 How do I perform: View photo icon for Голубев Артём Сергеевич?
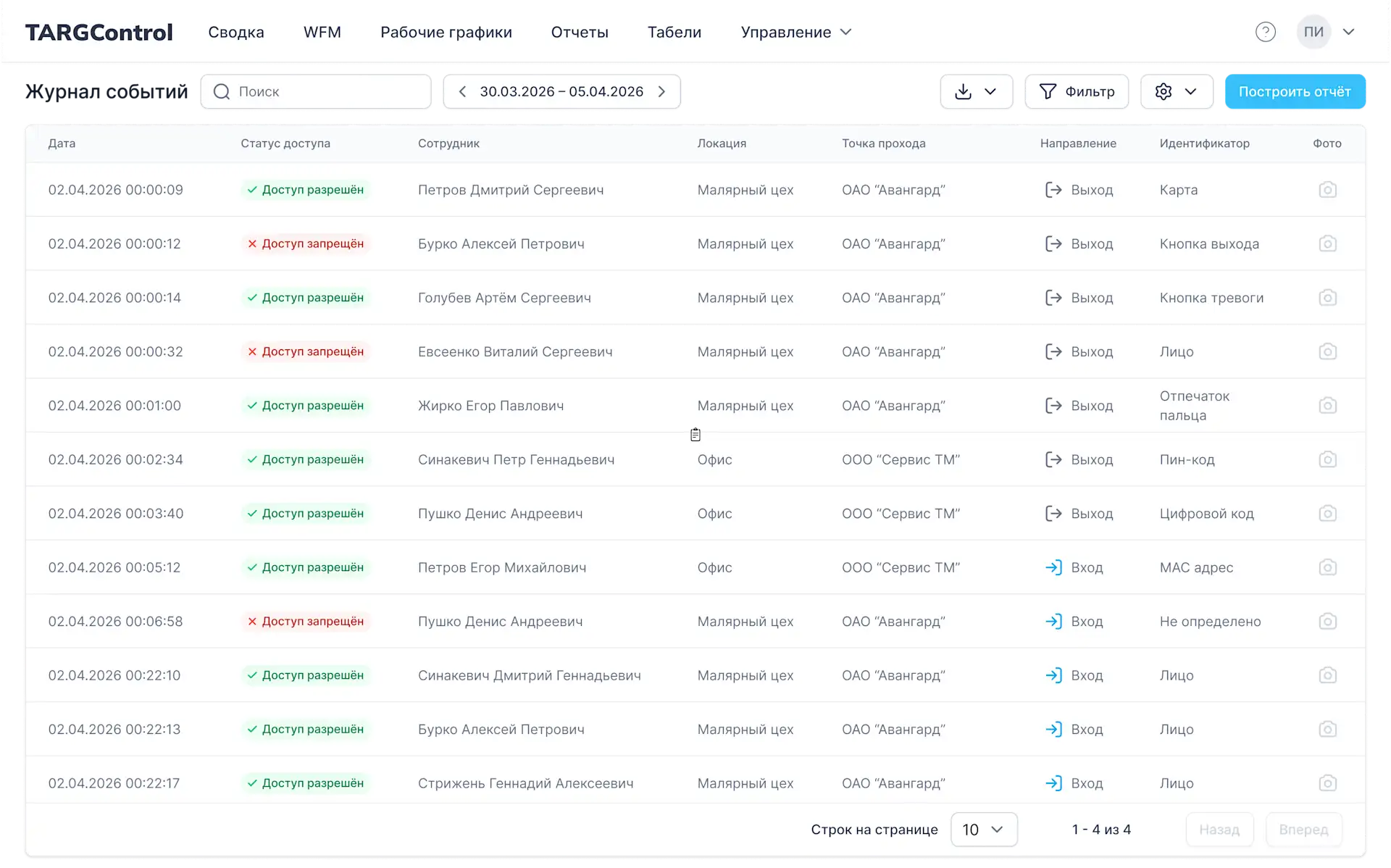point(1327,298)
